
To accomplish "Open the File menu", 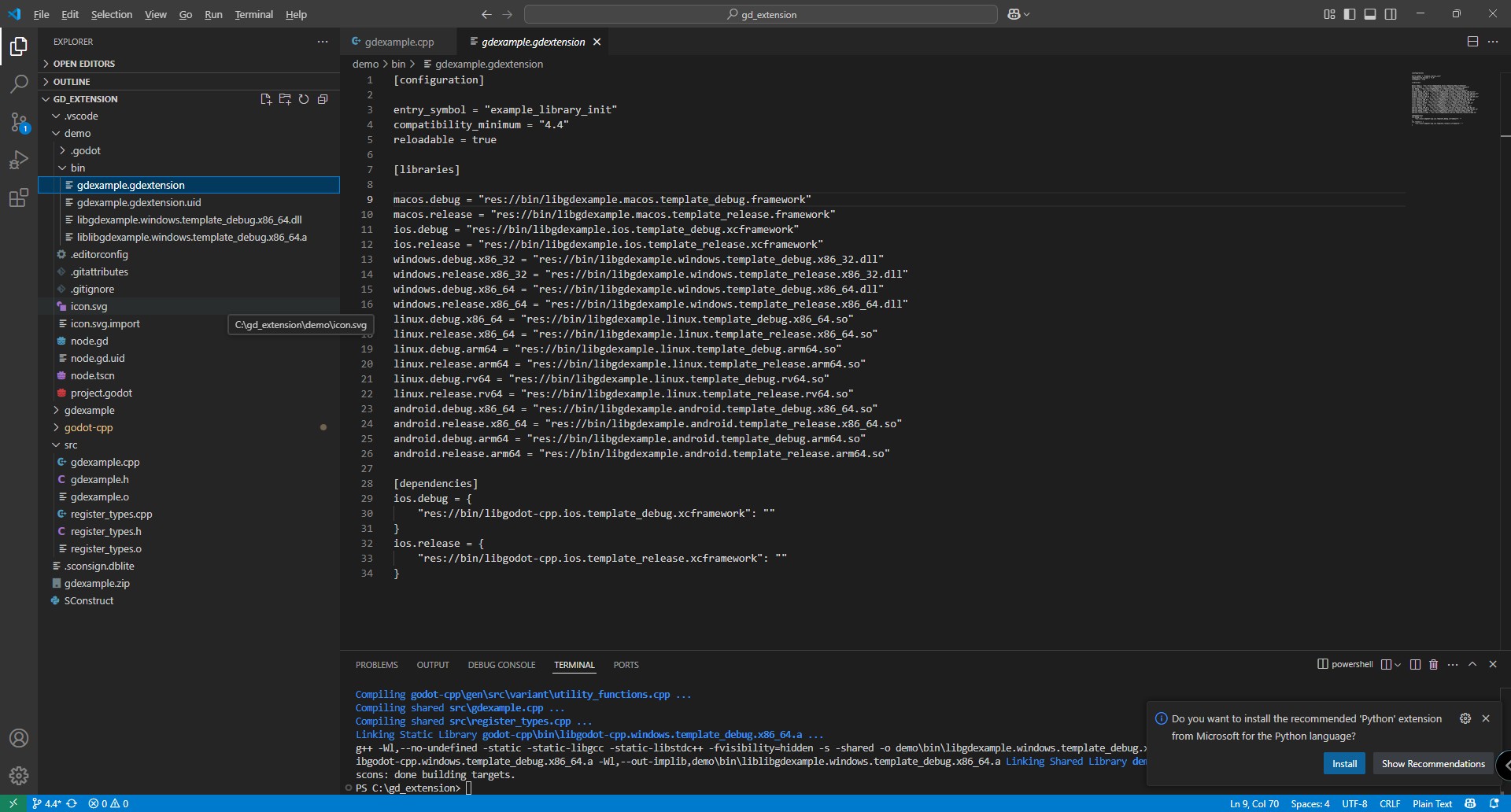I will (x=41, y=14).
